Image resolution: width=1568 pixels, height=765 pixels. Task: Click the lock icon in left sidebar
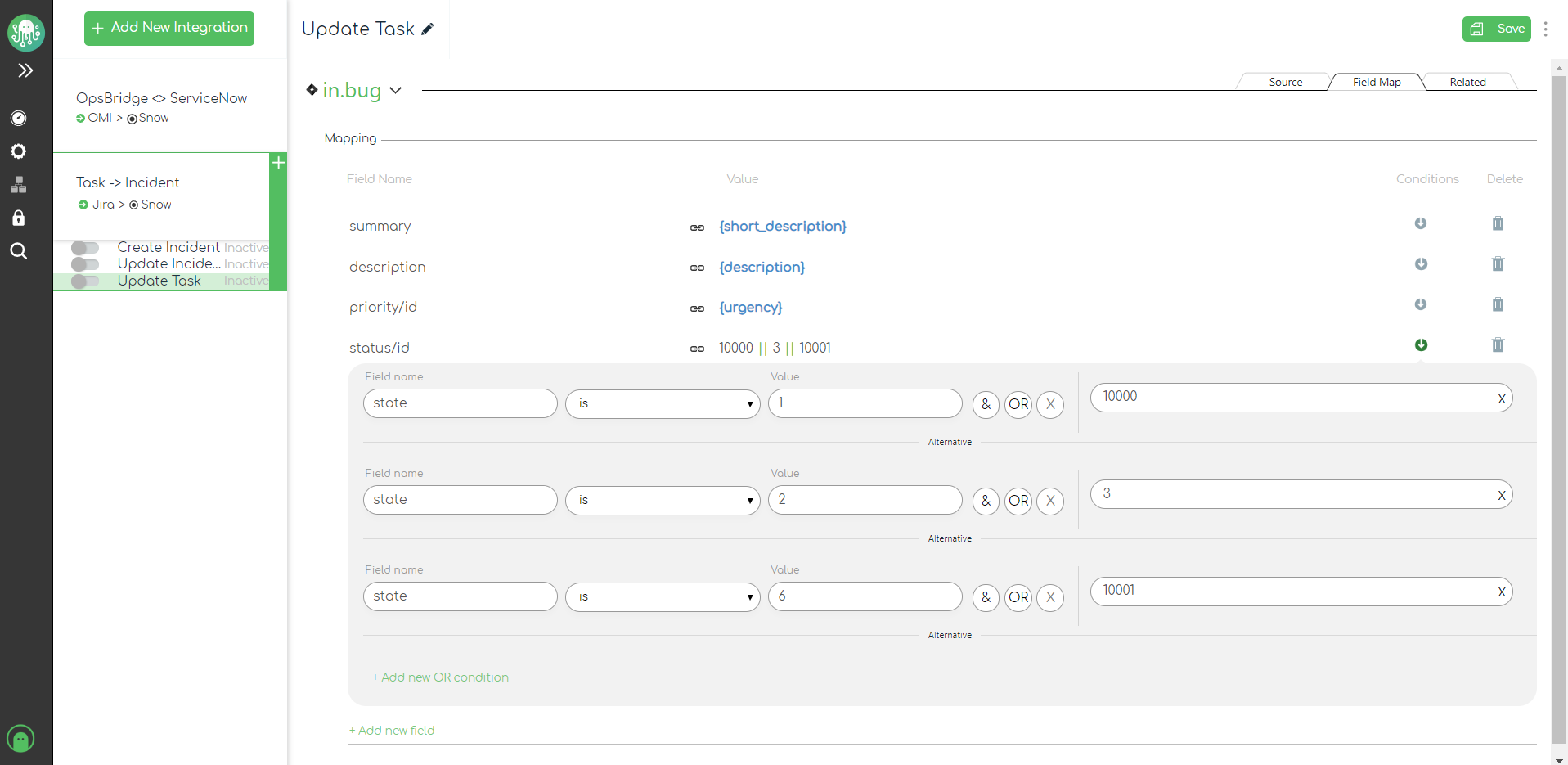18,218
